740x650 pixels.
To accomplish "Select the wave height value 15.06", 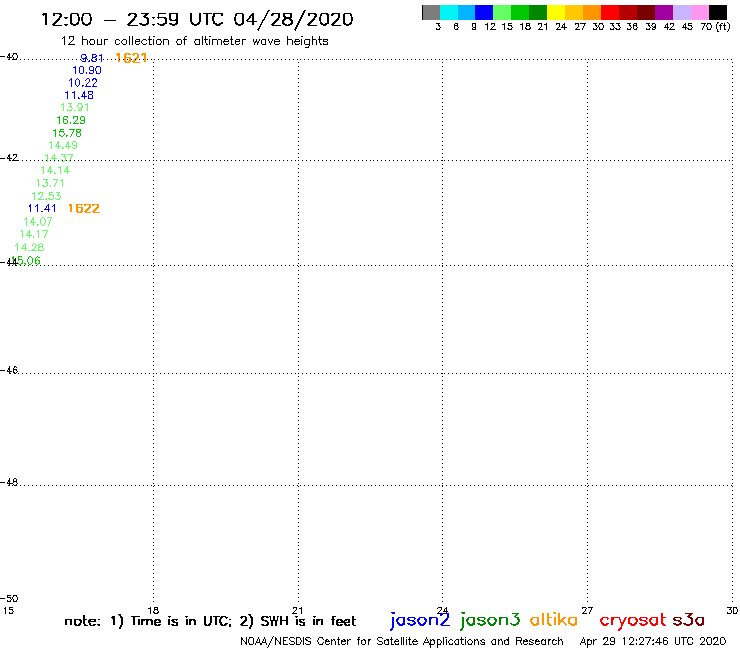I will click(x=26, y=261).
